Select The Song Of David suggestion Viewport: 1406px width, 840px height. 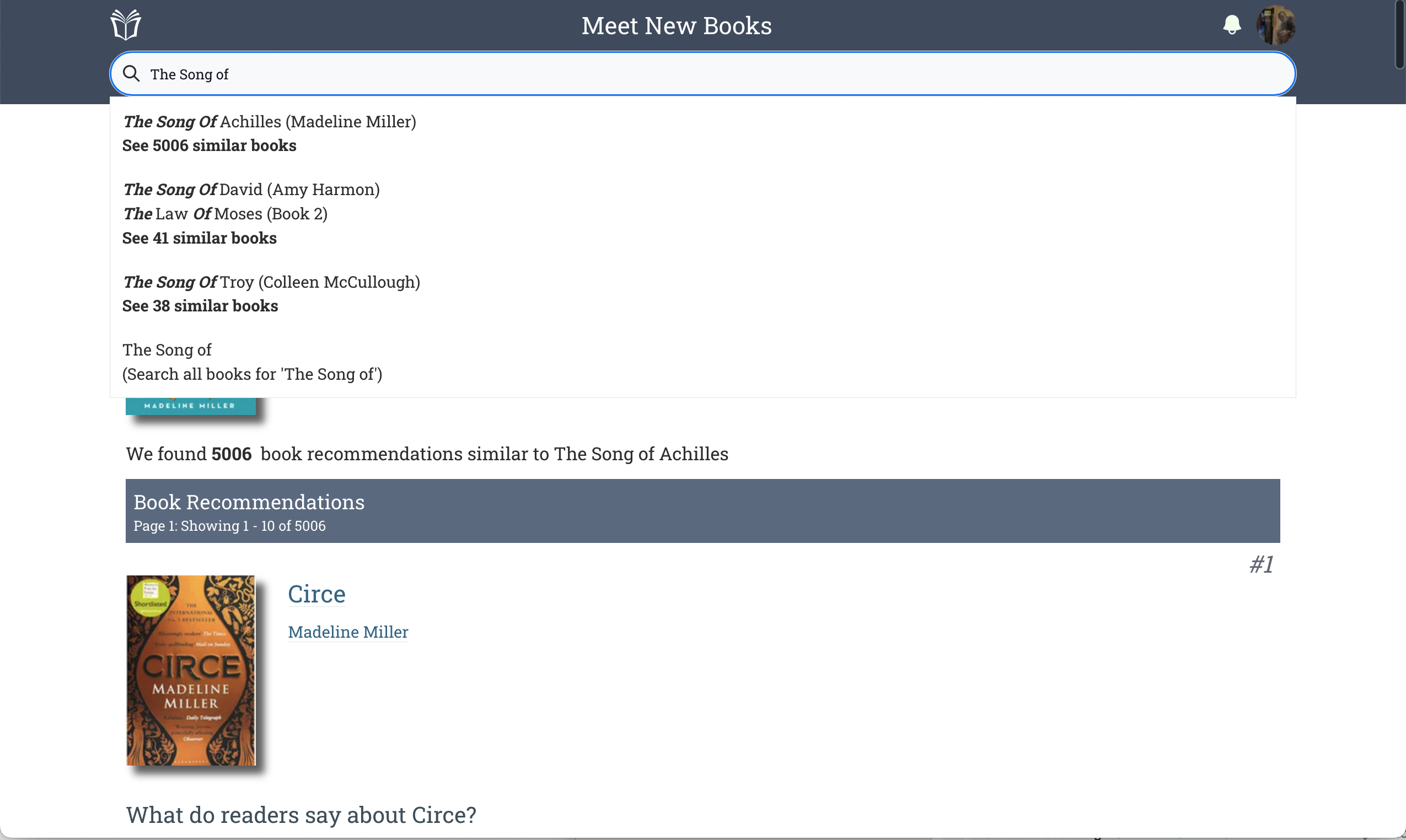click(x=251, y=190)
